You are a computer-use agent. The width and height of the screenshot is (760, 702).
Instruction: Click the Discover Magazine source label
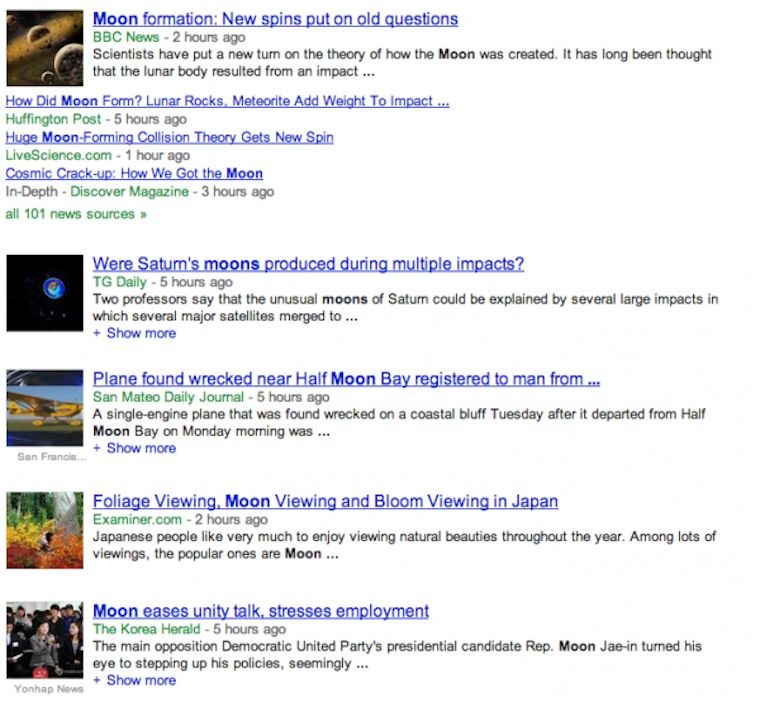click(x=129, y=192)
